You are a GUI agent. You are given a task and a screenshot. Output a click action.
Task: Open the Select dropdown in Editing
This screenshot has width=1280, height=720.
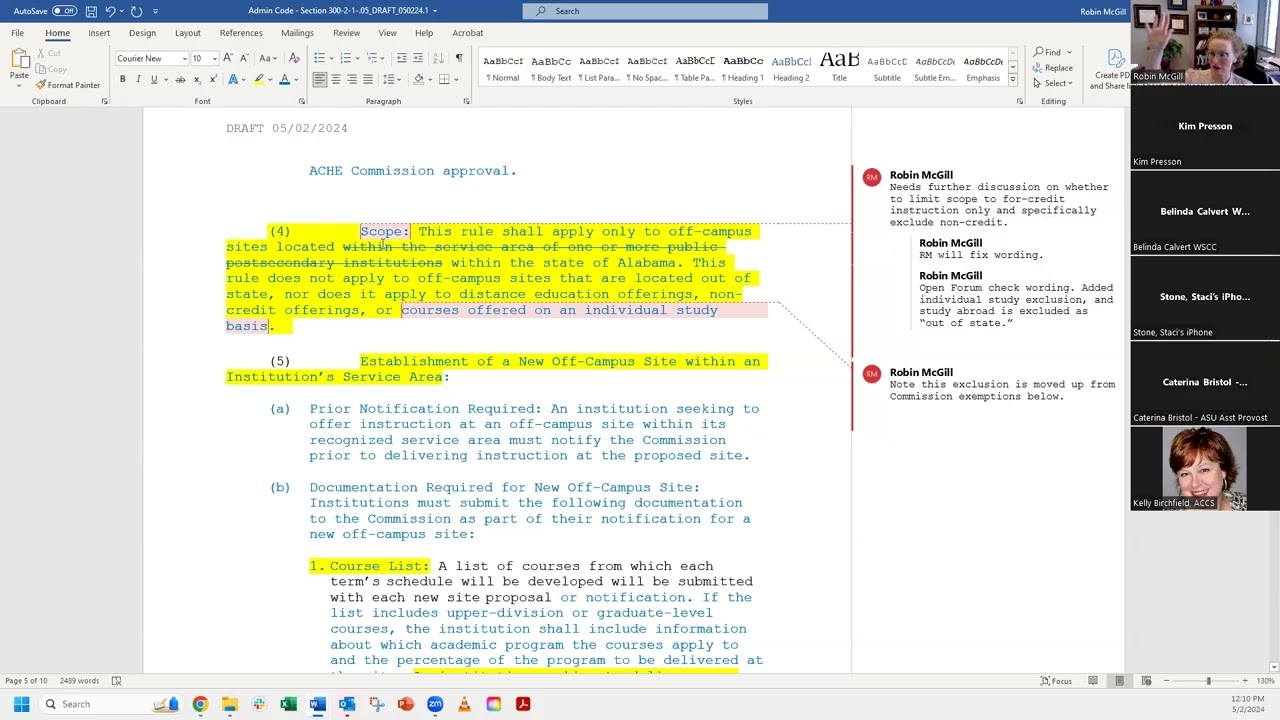[x=1053, y=84]
